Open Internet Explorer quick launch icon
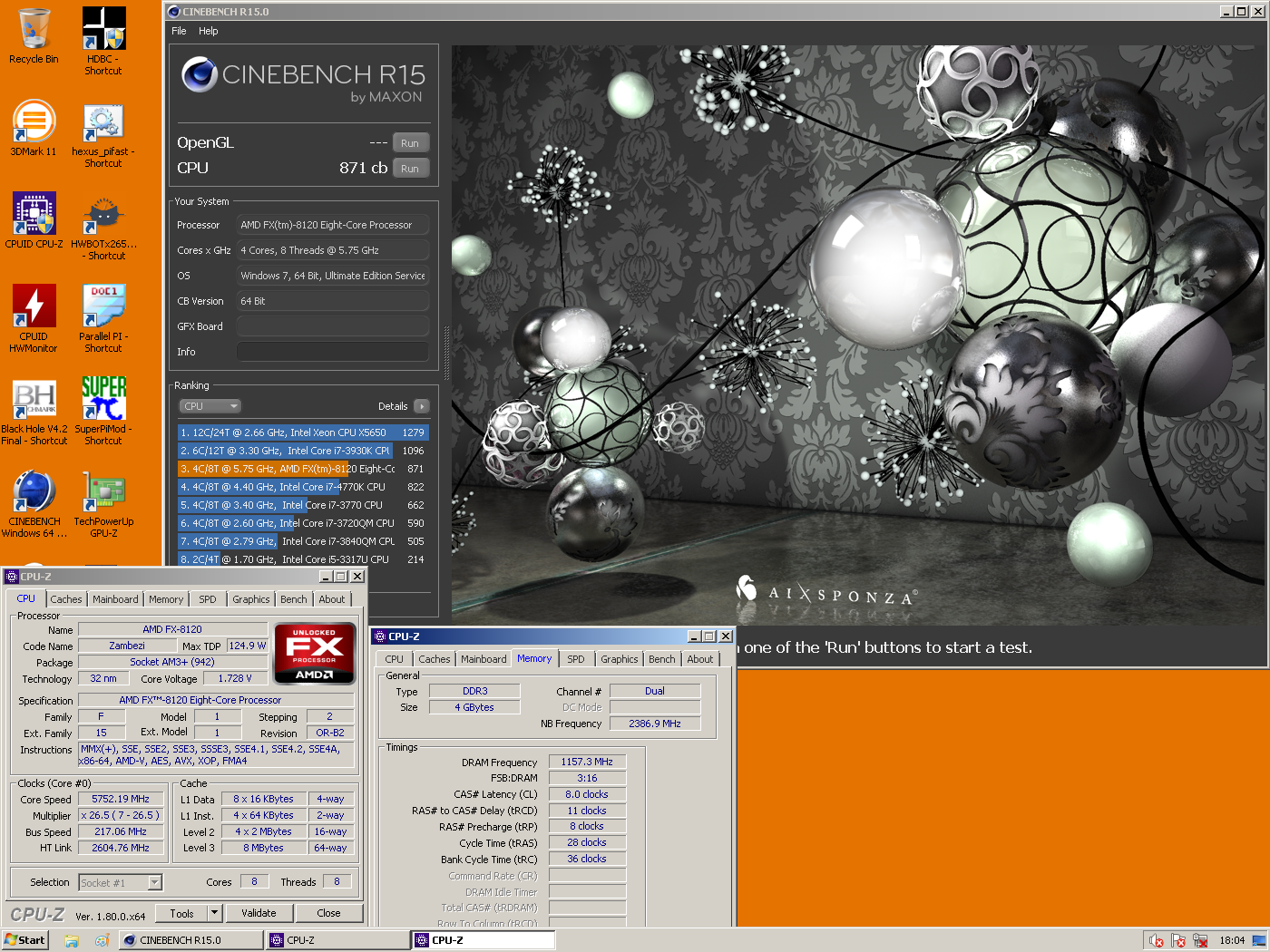The height and width of the screenshot is (952, 1270). tap(102, 941)
